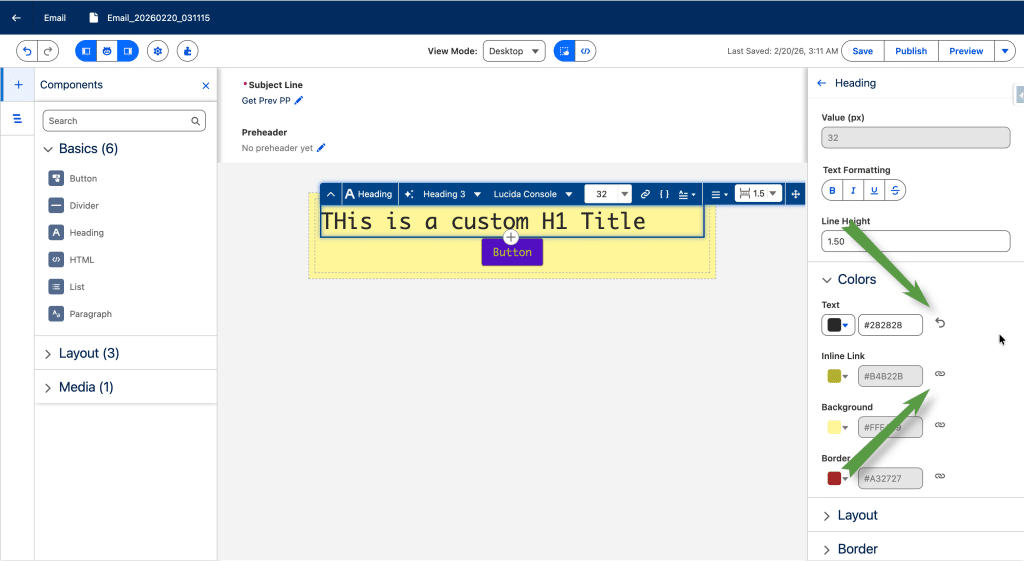Expand the Border section in Heading panel

click(857, 549)
